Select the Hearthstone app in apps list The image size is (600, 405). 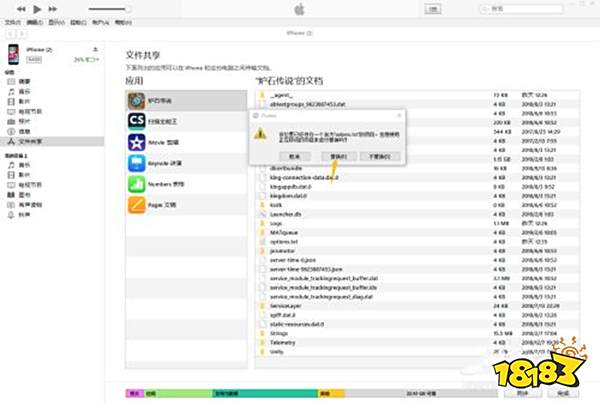point(186,101)
